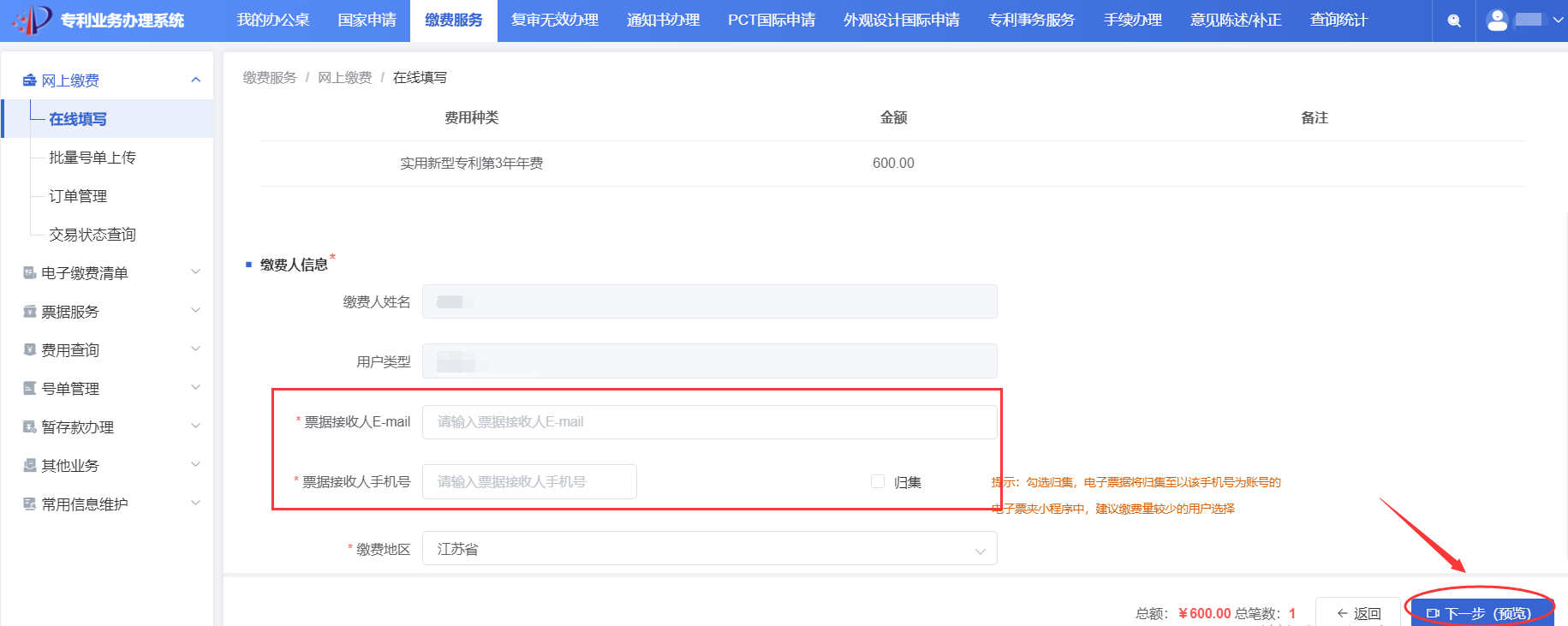Click the 在线填写 breadcrumb text

click(420, 77)
